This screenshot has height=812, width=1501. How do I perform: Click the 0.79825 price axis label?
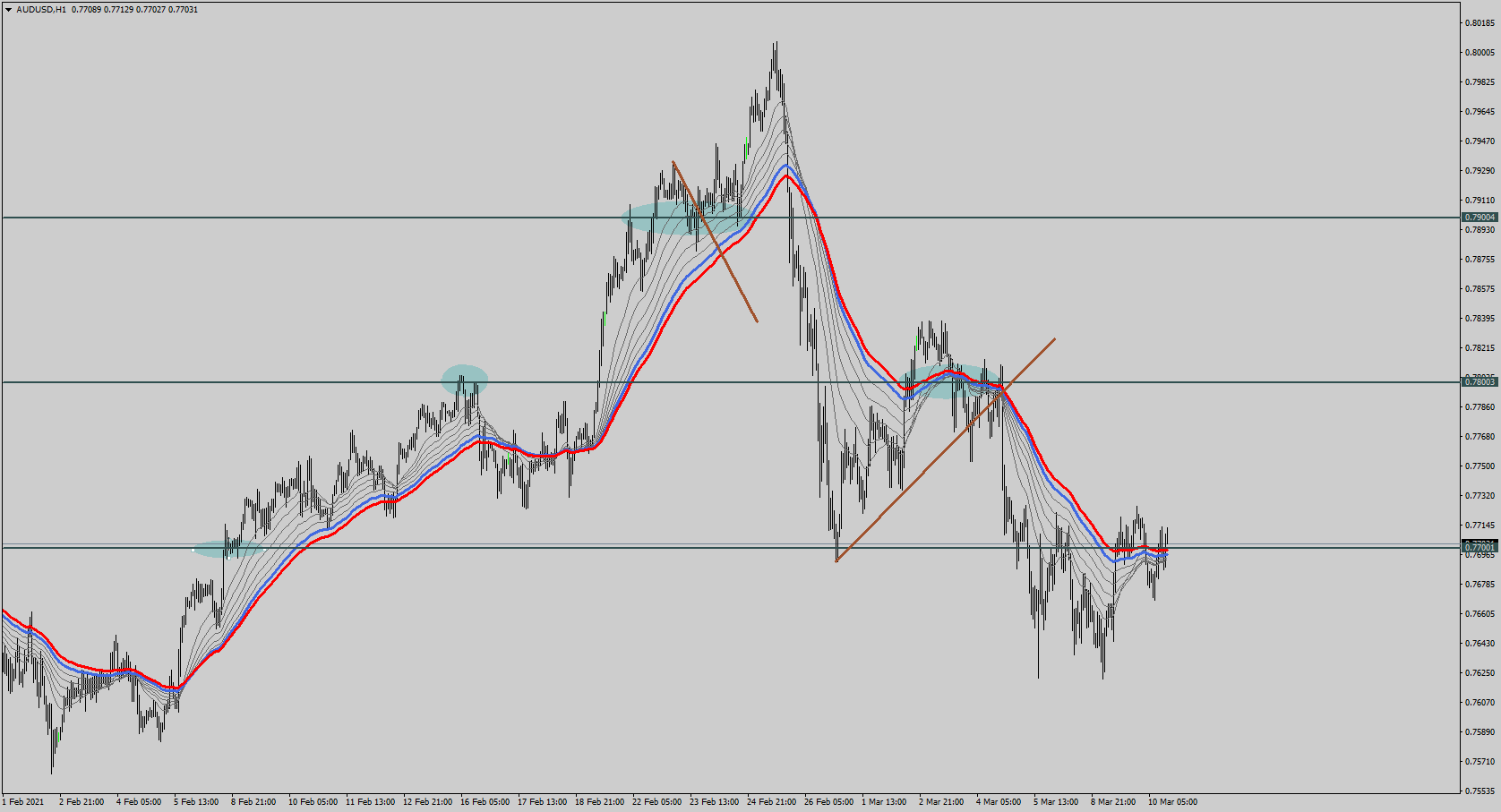1480,82
